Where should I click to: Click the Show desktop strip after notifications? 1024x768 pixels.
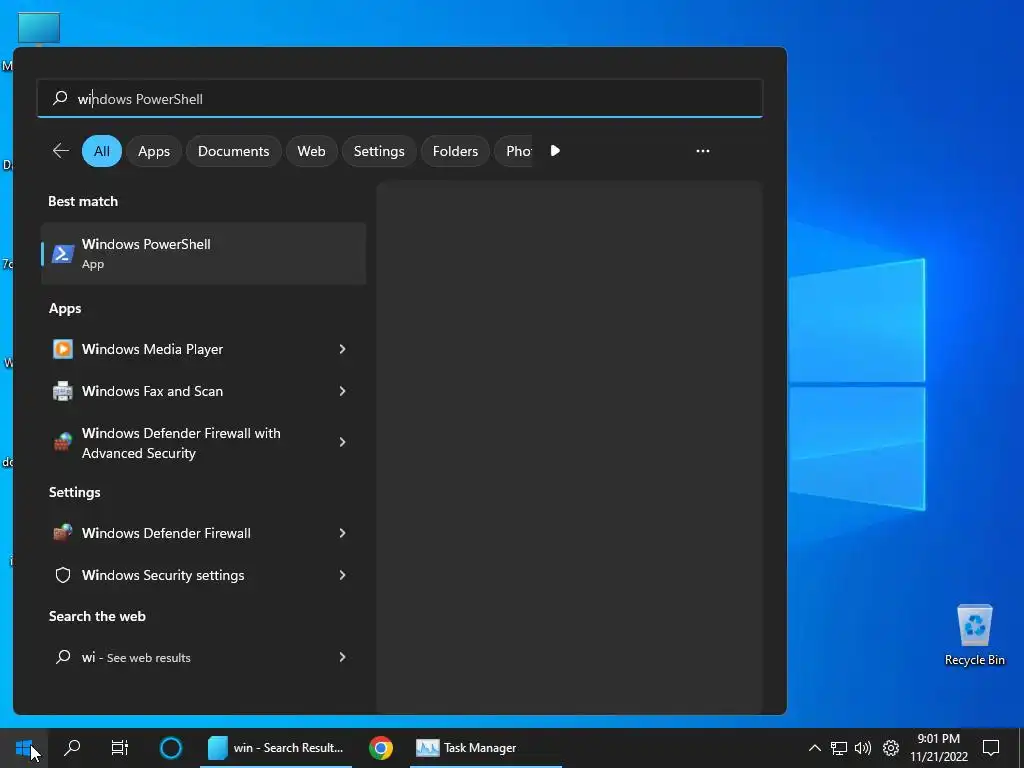click(x=1021, y=748)
